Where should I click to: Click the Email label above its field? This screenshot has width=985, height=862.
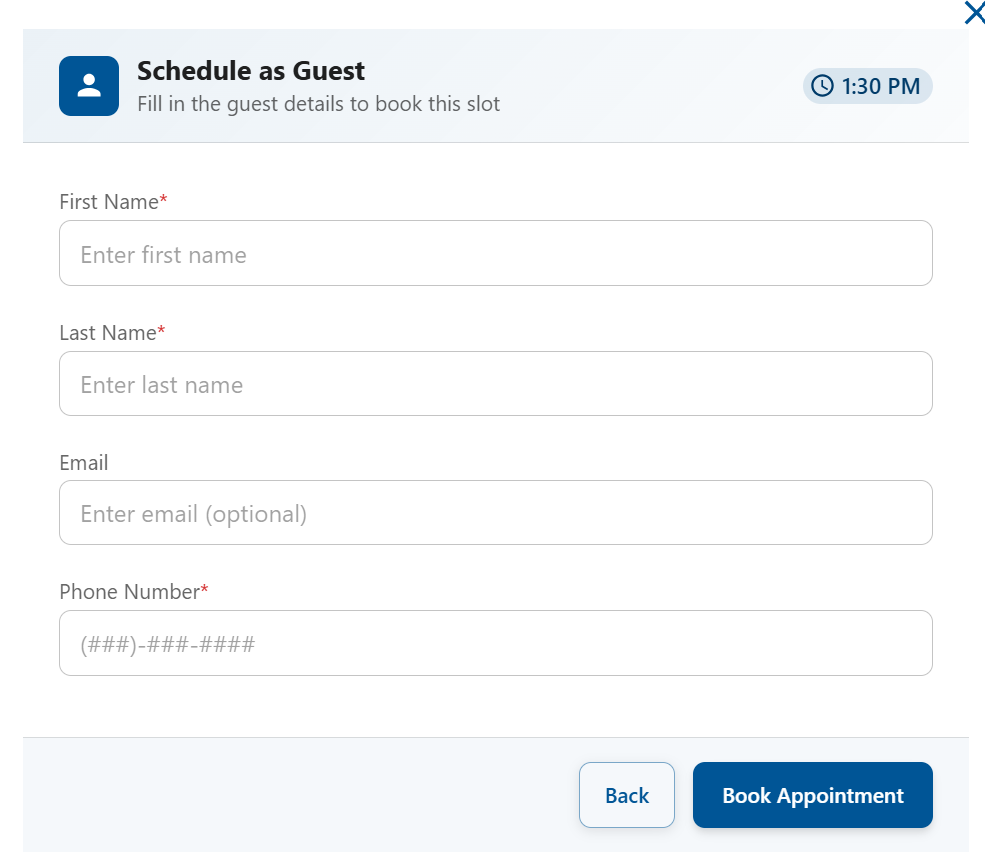pyautogui.click(x=83, y=462)
